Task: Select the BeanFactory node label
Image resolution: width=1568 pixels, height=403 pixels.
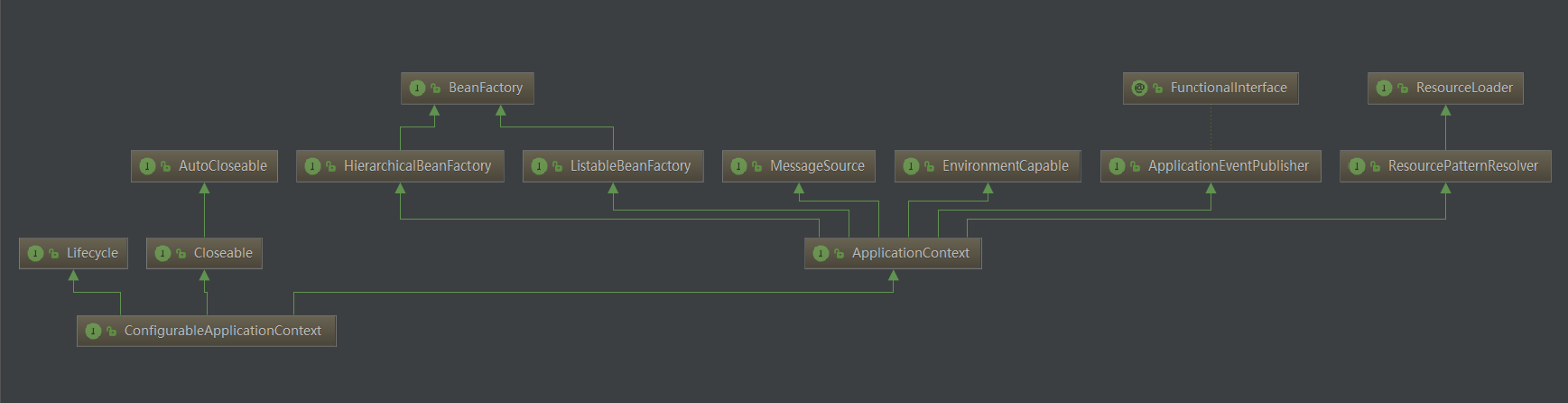Action: 486,88
